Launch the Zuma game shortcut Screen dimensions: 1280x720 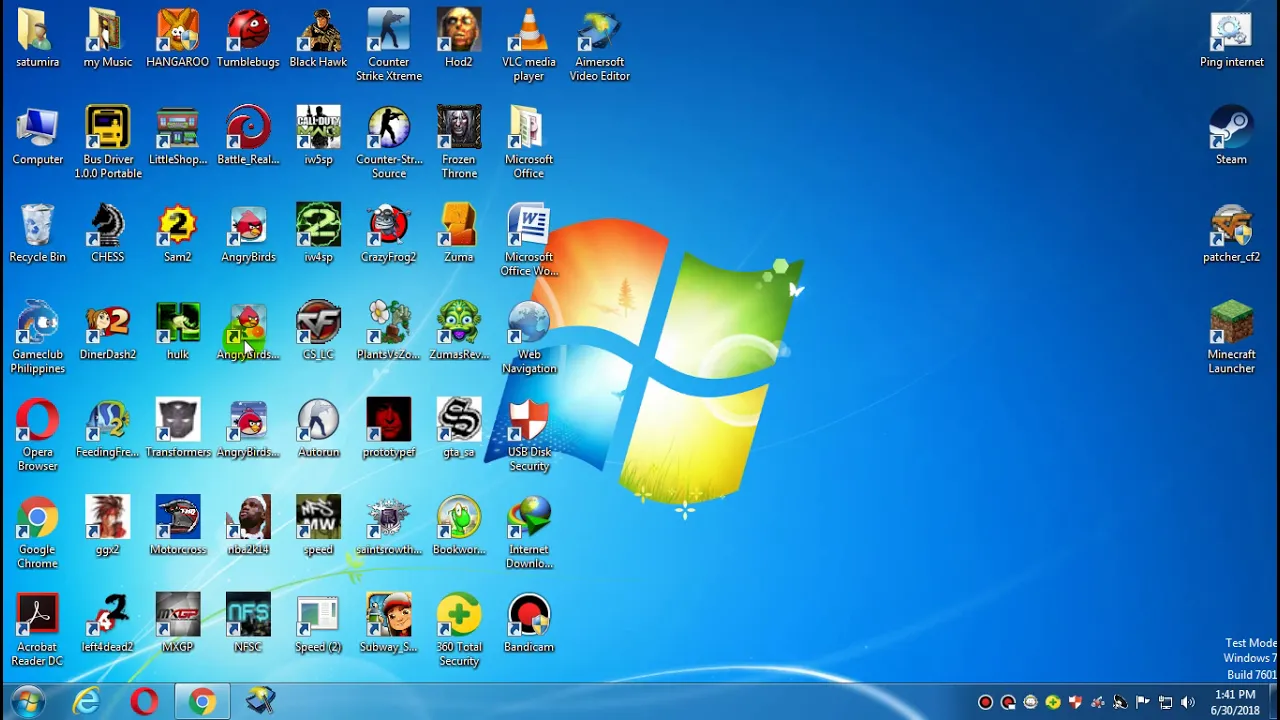459,234
